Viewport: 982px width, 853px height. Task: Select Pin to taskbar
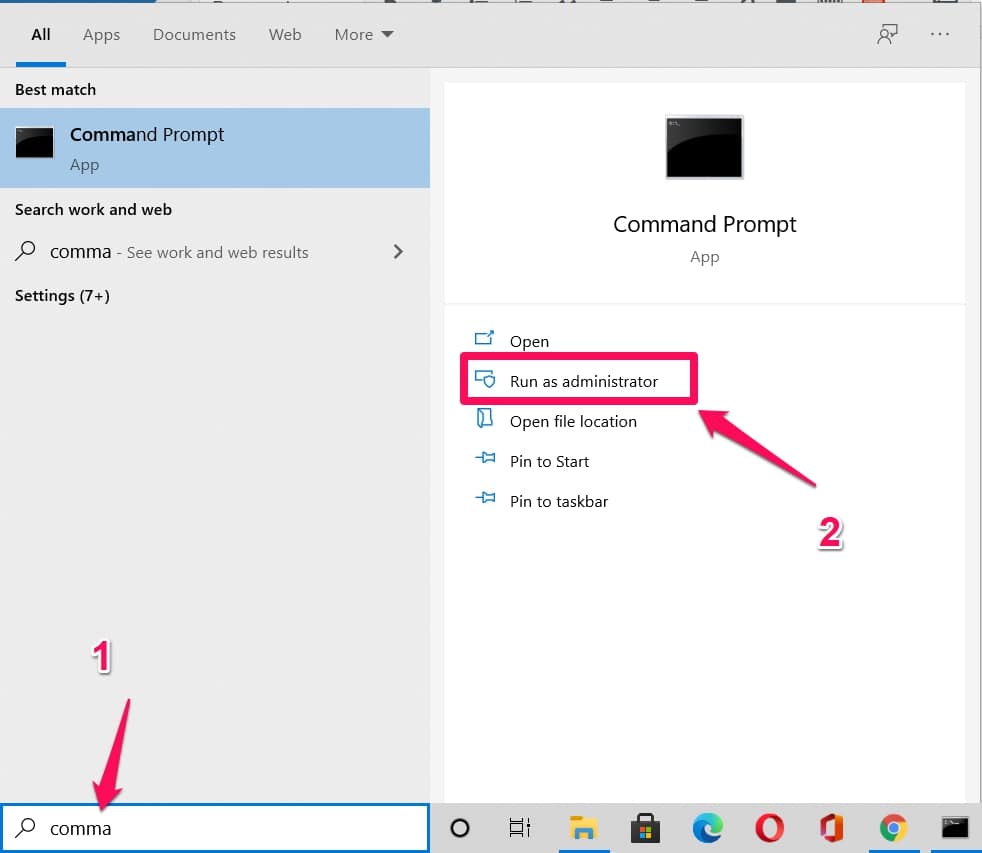tap(559, 502)
